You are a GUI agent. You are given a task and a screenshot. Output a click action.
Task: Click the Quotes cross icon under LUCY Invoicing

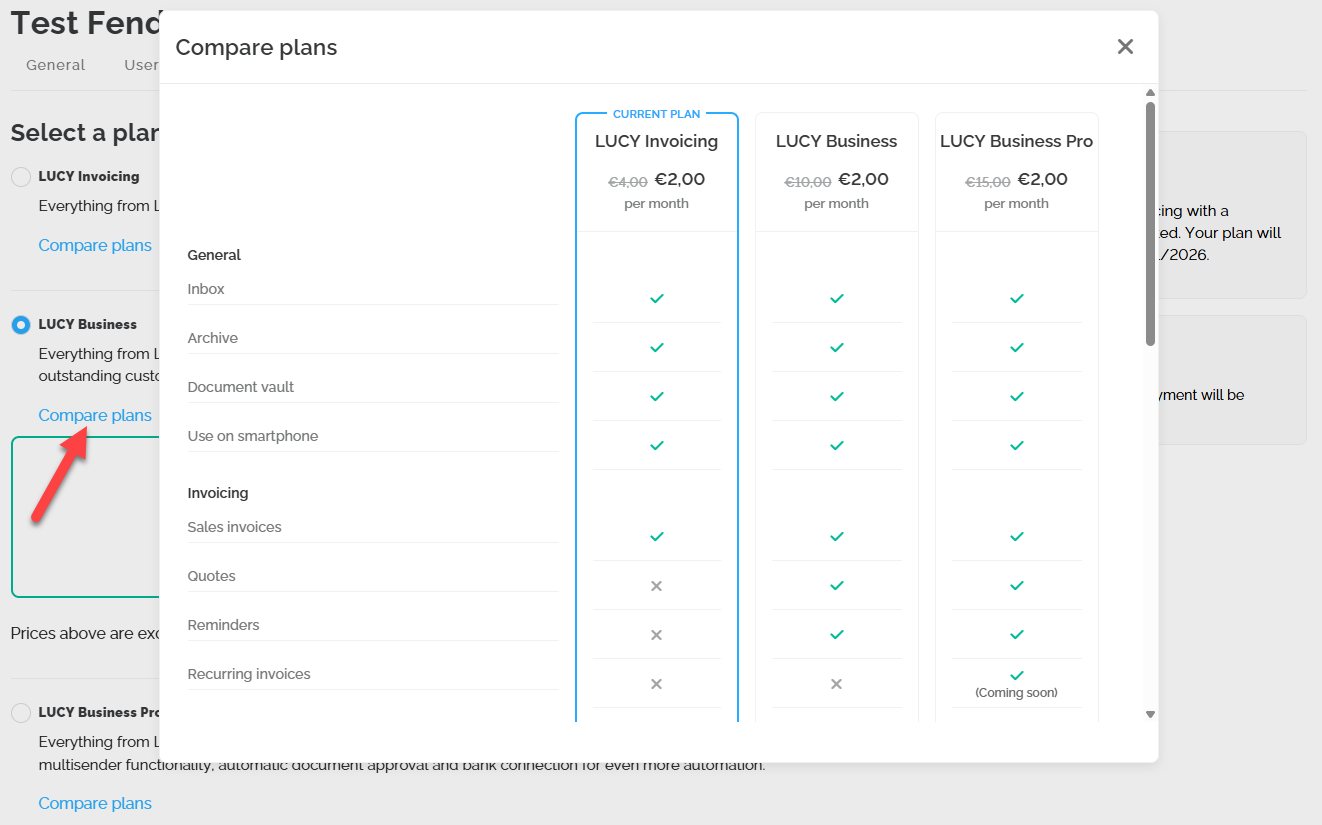click(x=657, y=586)
